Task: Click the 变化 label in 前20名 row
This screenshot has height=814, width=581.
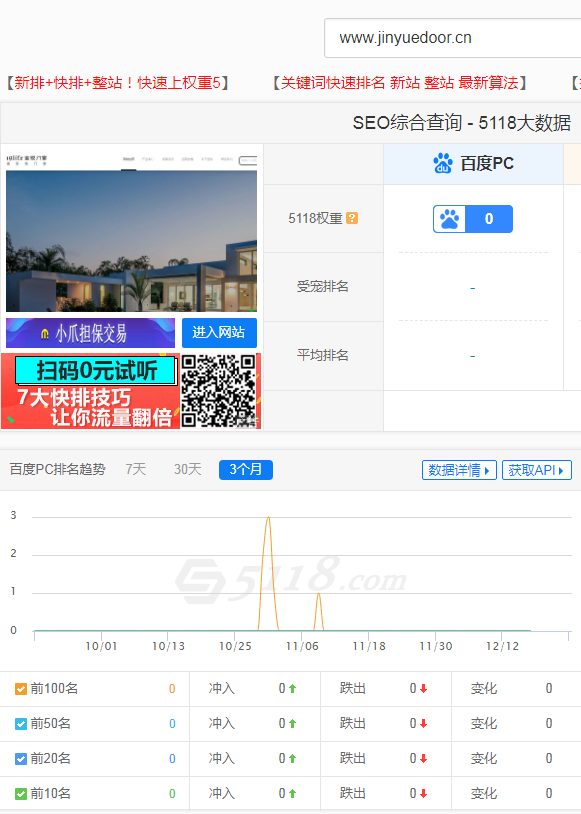Action: (484, 759)
